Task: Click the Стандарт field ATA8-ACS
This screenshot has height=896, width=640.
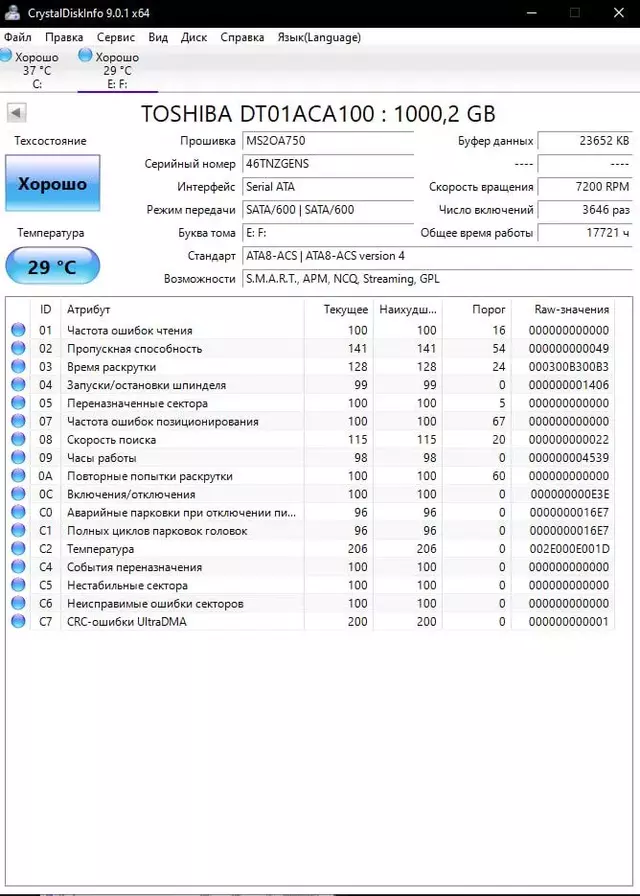Action: tap(437, 256)
